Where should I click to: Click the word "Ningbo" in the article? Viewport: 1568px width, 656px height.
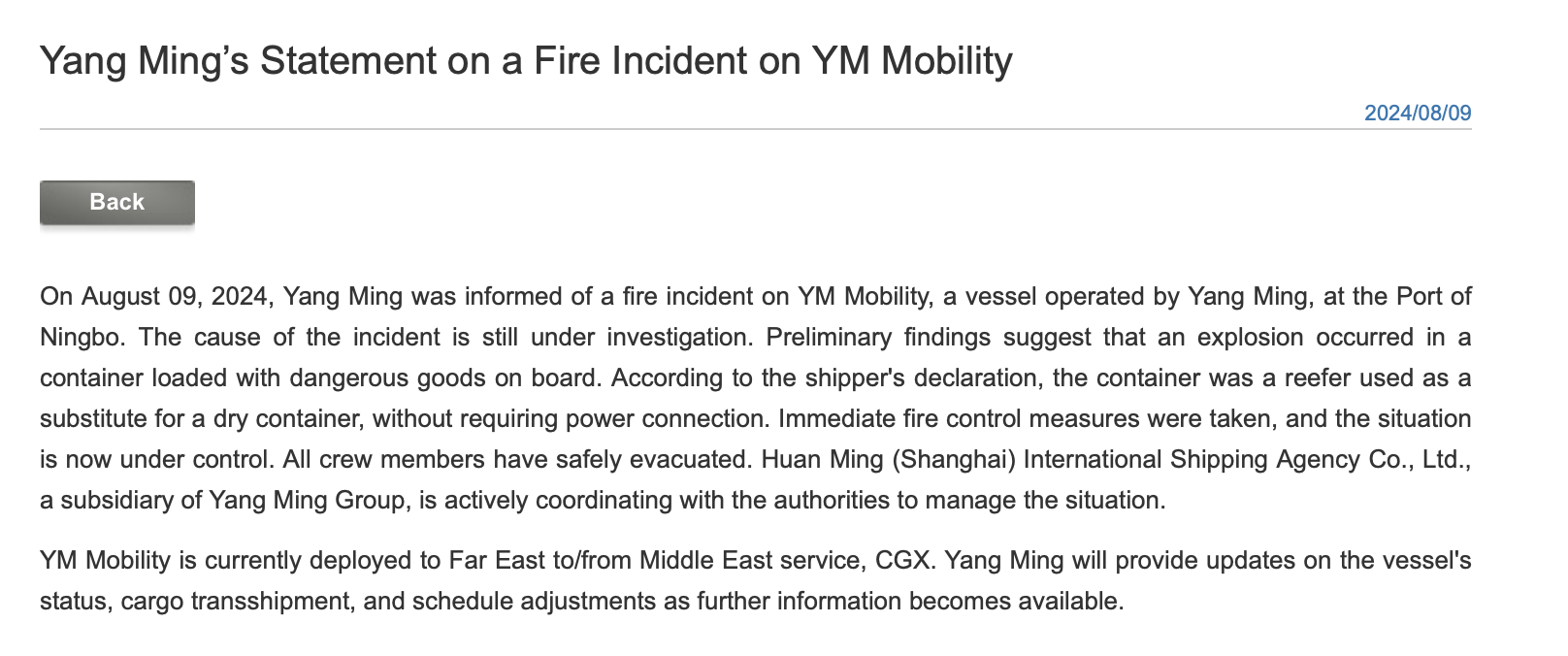82,338
